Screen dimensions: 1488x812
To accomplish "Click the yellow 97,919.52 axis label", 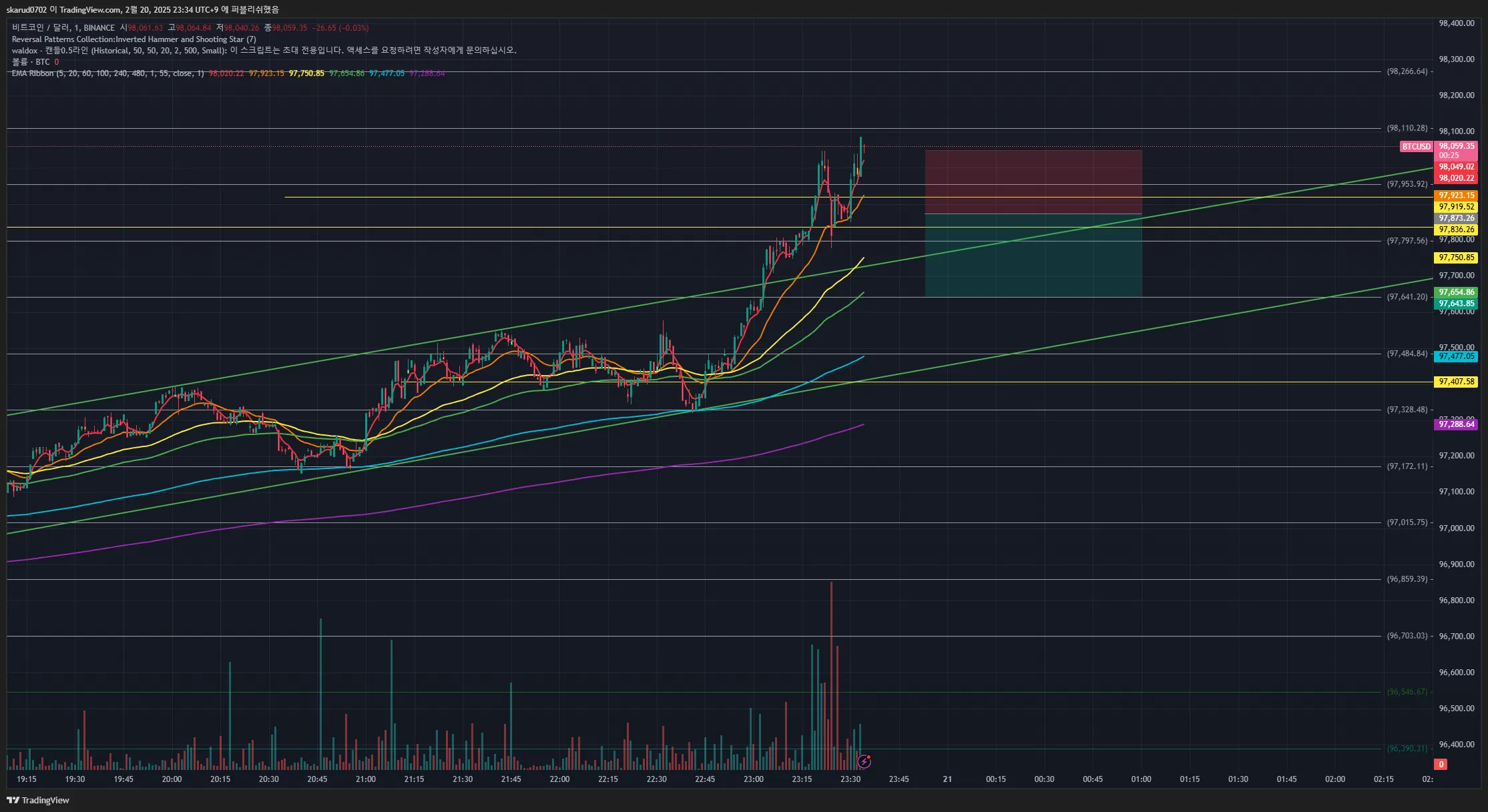I will tap(1457, 207).
